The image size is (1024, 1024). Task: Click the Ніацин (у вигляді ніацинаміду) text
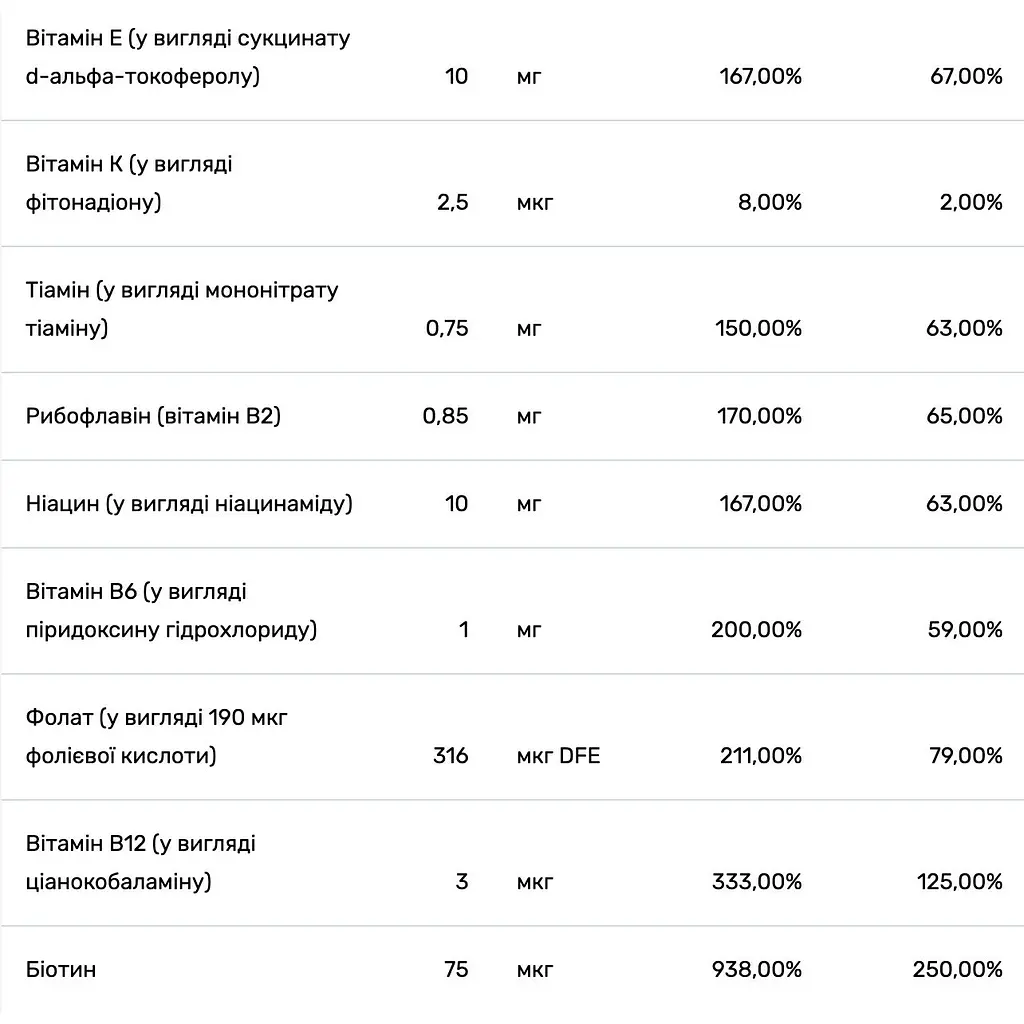click(189, 504)
